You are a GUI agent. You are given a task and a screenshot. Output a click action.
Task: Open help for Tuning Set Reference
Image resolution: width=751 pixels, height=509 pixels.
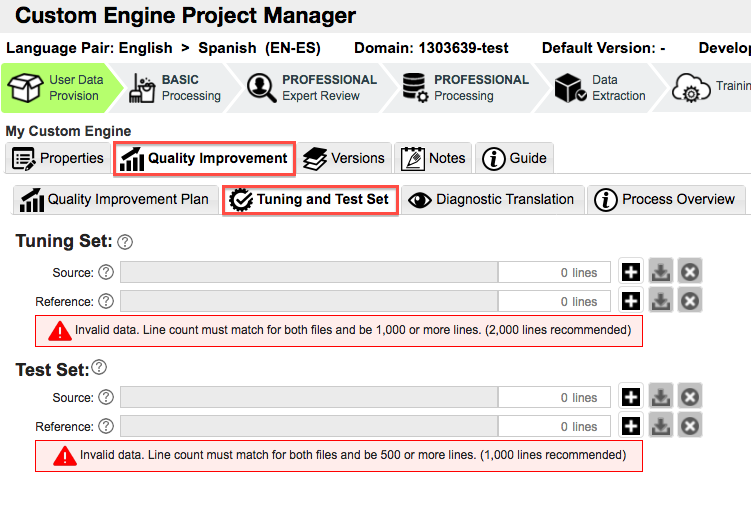106,301
